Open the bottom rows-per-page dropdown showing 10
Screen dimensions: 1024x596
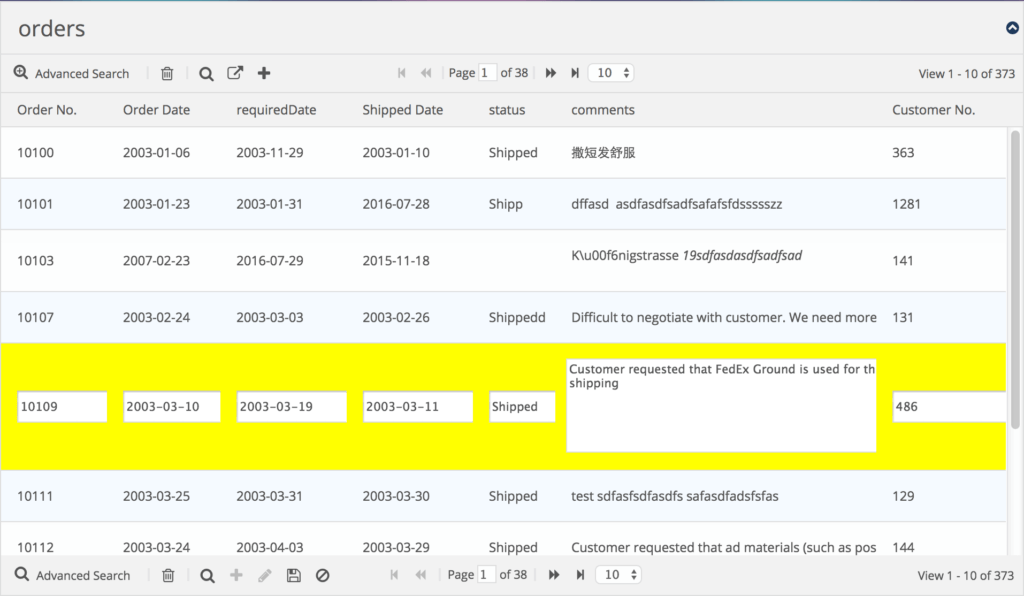618,574
